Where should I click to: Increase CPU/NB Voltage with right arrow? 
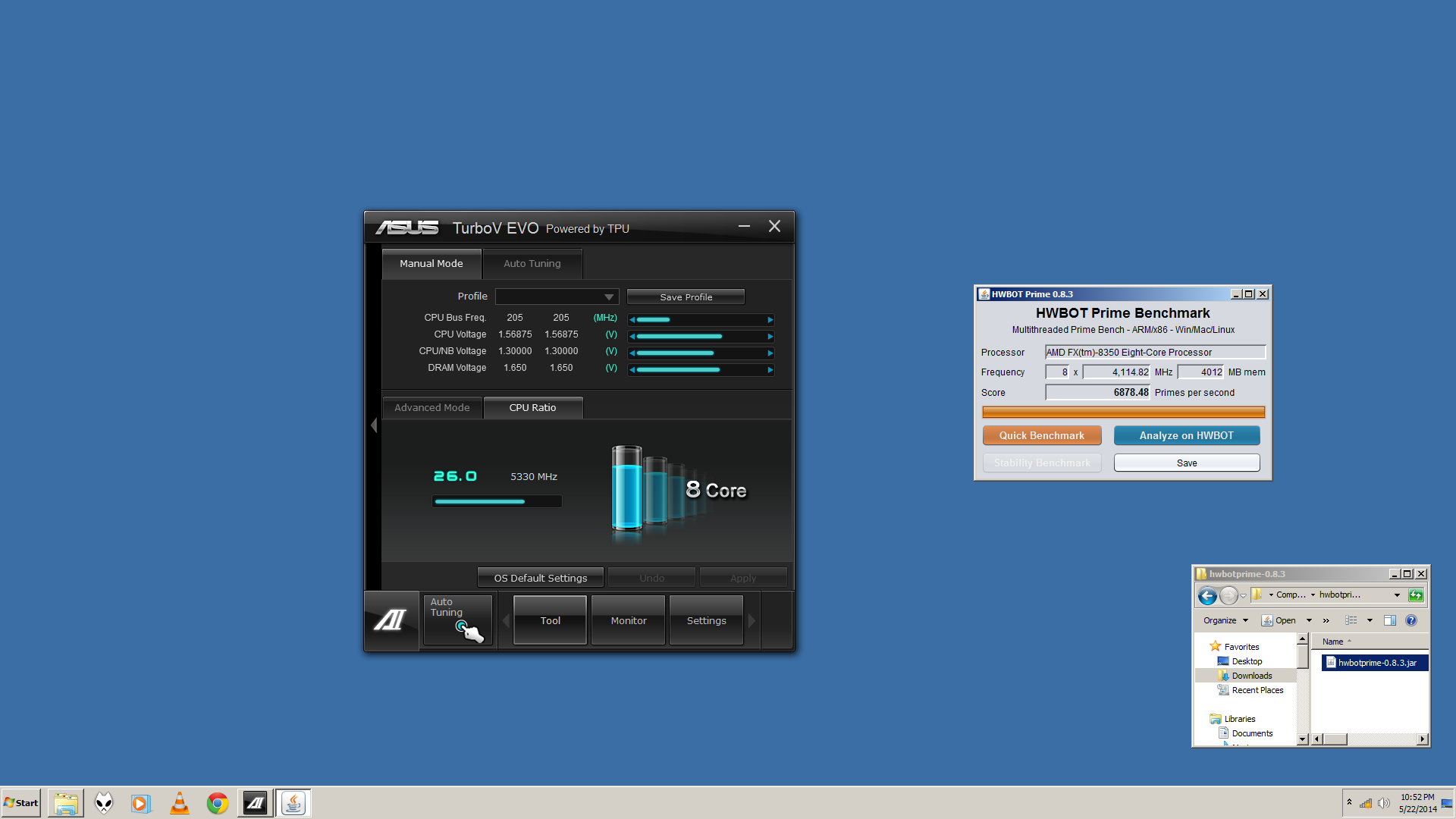[770, 353]
